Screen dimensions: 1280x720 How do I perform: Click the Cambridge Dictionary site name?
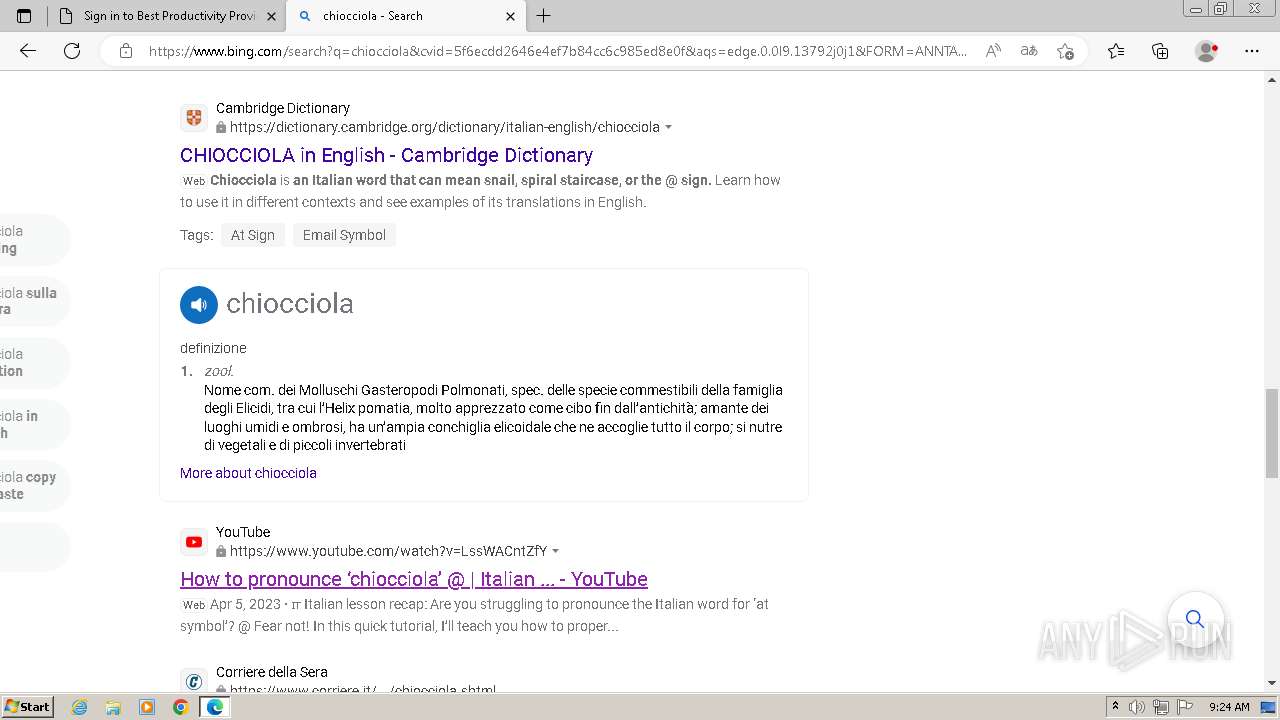pos(283,108)
